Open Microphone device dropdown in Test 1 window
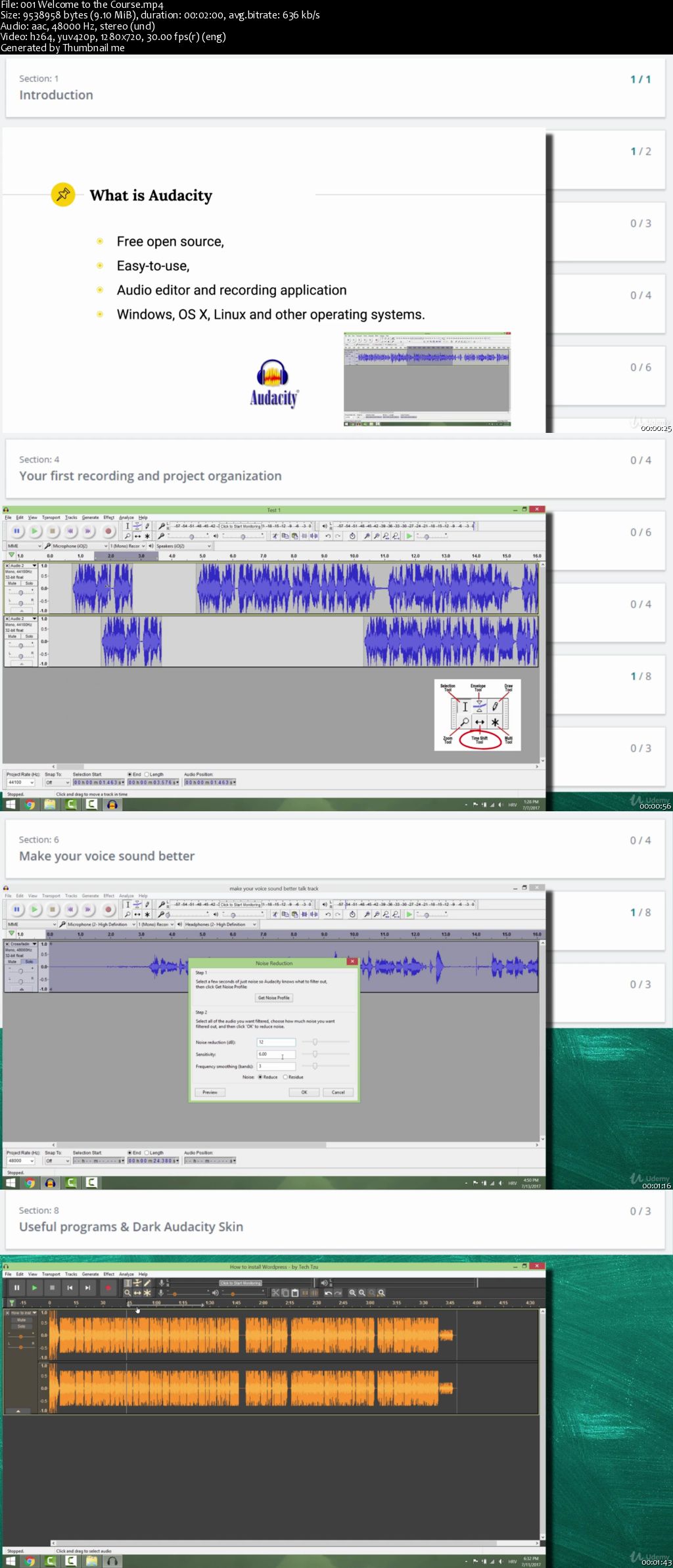 (80, 546)
